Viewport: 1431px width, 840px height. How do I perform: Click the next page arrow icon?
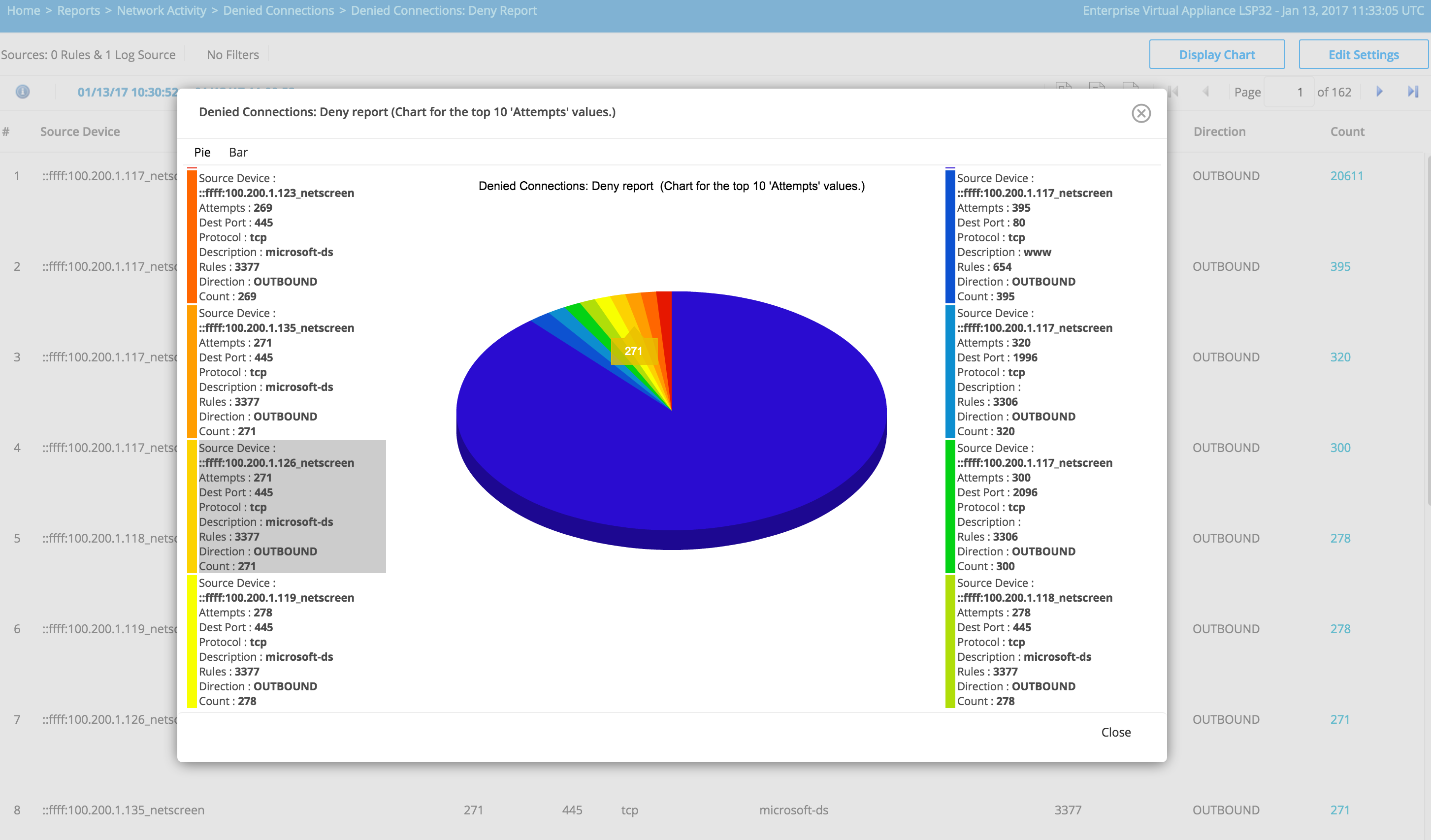1379,92
